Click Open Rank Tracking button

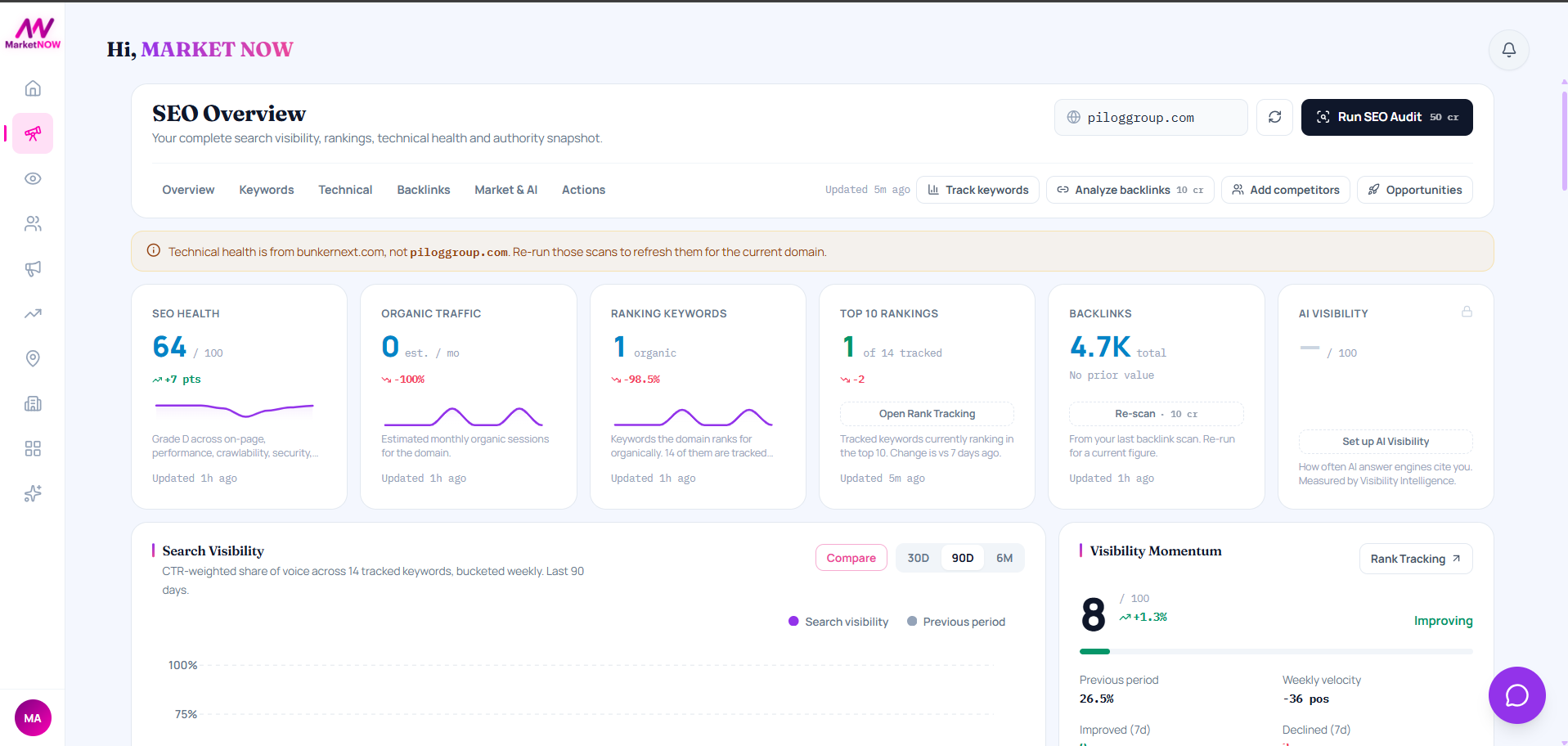927,414
